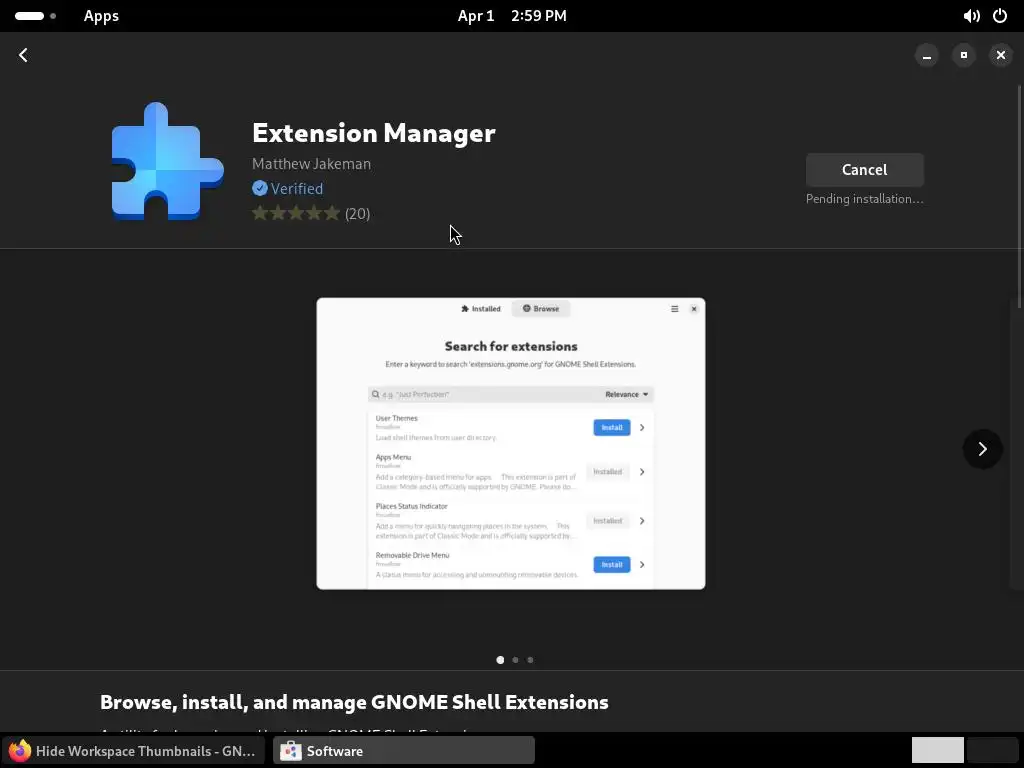
Task: Select the first carousel page dot
Action: pyautogui.click(x=500, y=660)
